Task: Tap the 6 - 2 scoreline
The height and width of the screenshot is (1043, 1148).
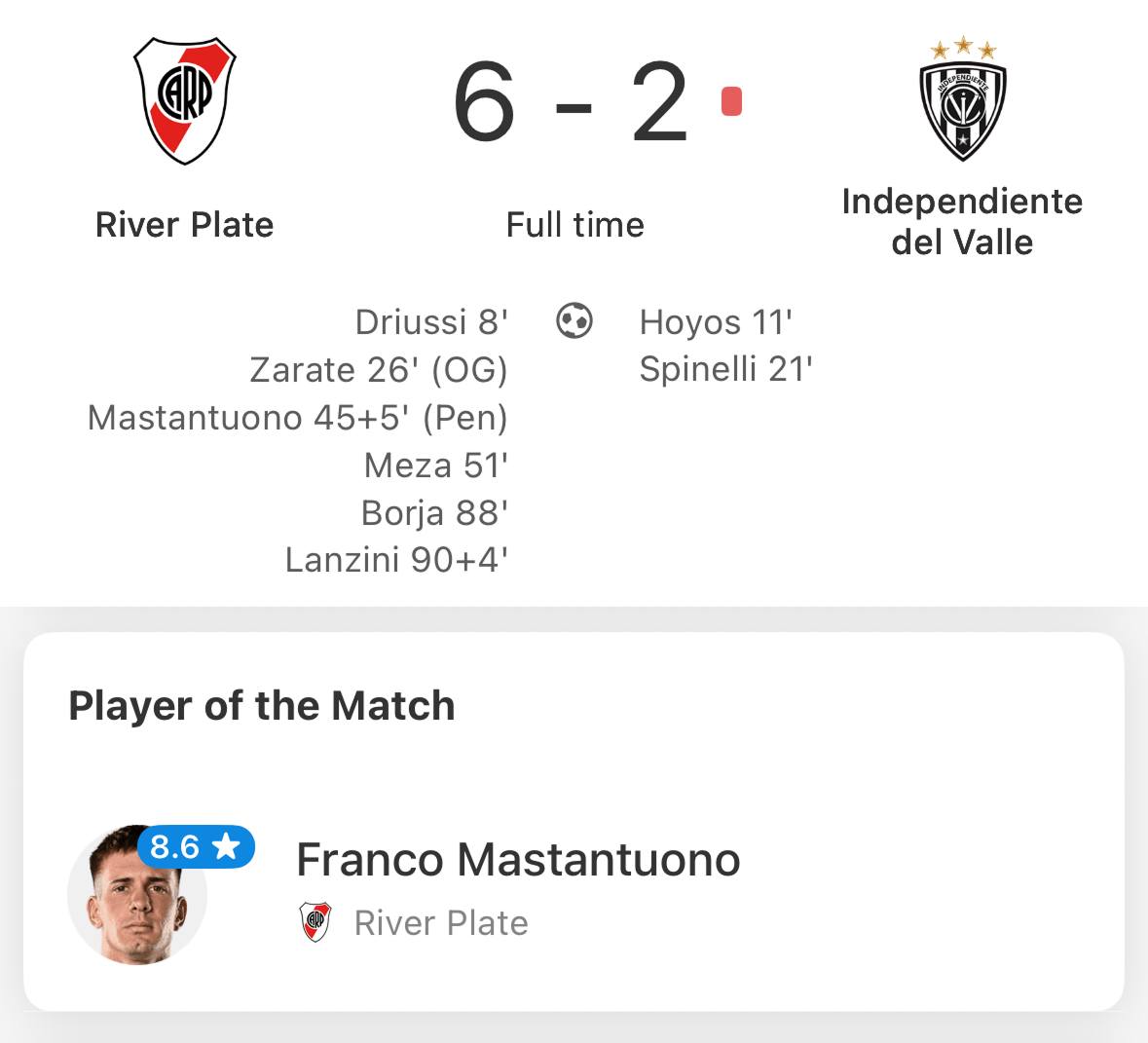Action: (571, 102)
